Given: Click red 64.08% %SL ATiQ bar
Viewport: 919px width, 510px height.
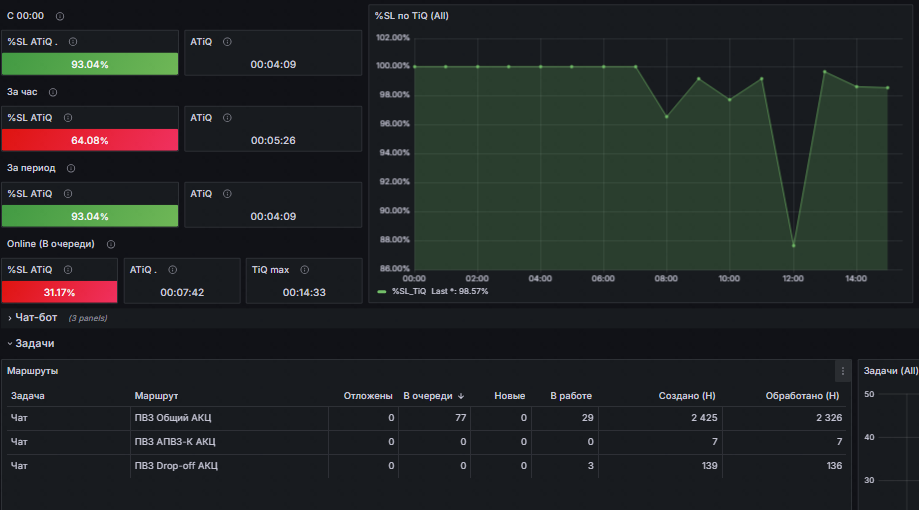Looking at the screenshot, I should [x=90, y=140].
